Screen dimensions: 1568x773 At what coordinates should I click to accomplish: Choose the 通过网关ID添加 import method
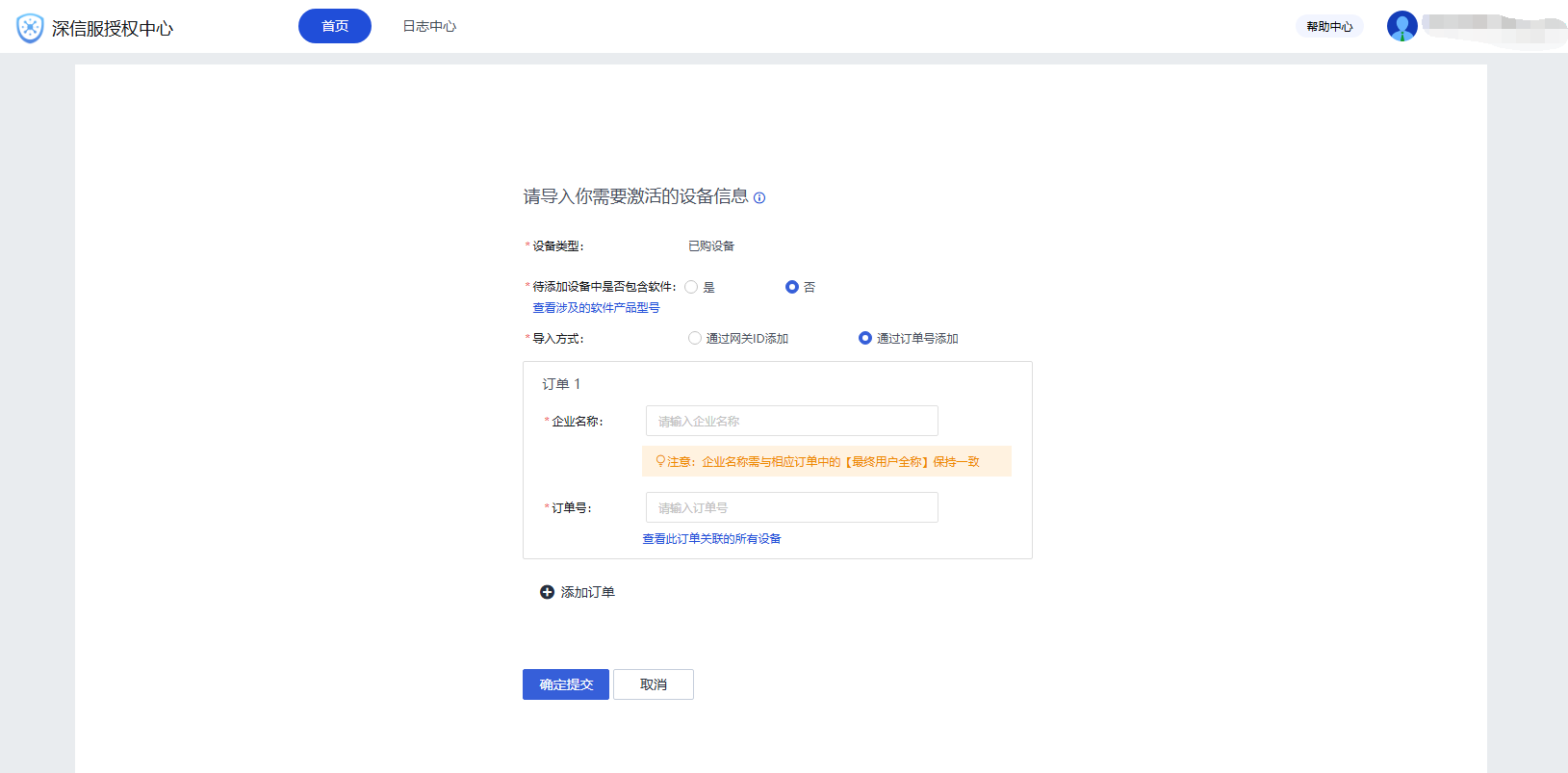[695, 338]
